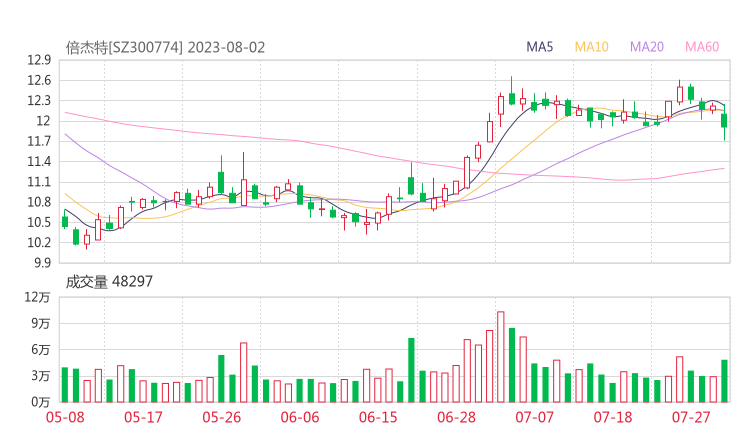740x440 pixels.
Task: Click the 05-17 date label
Action: tap(143, 417)
